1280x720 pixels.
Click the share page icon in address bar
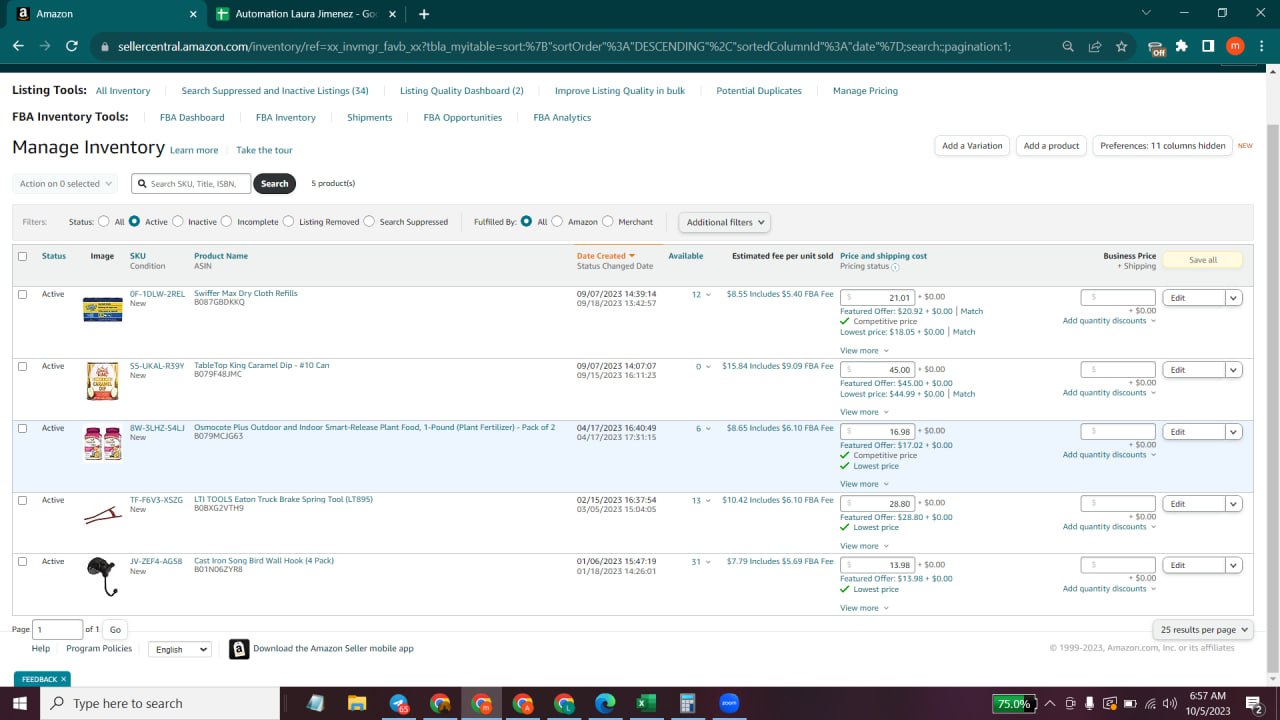coord(1095,46)
